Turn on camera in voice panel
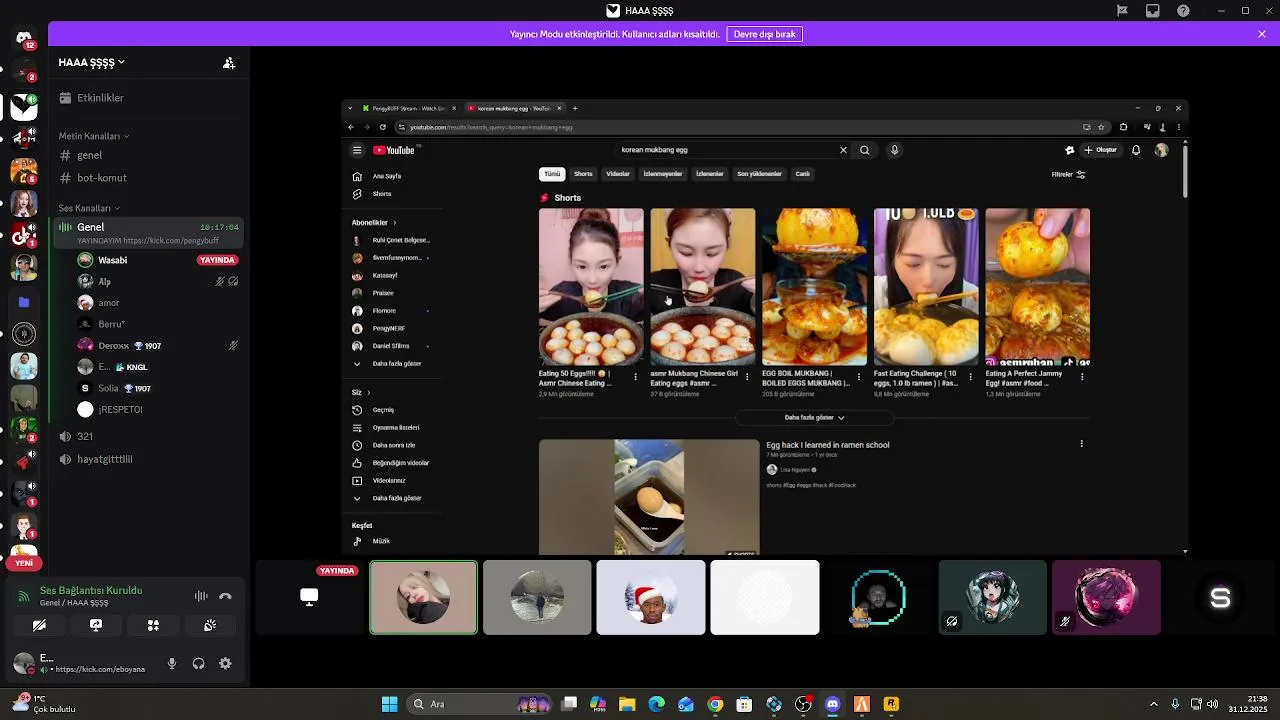Image resolution: width=1280 pixels, height=720 pixels. 39,625
